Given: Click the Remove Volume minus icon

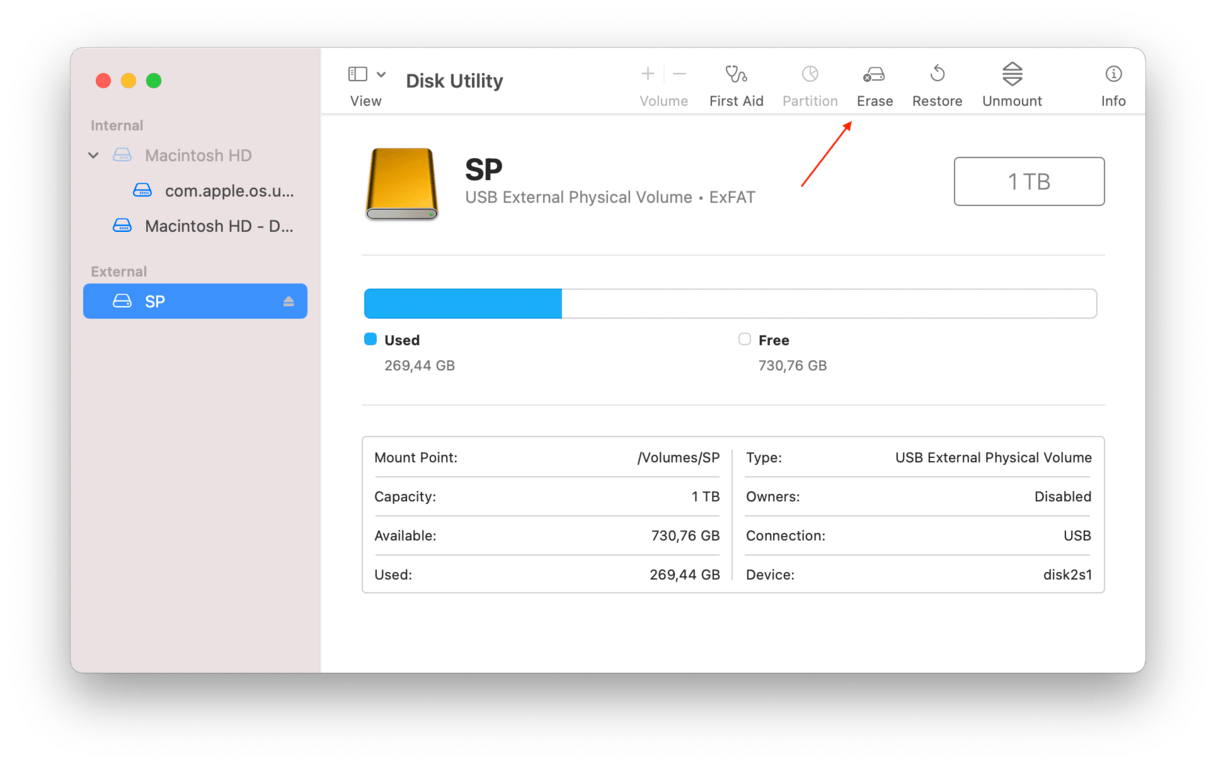Looking at the screenshot, I should pyautogui.click(x=679, y=73).
